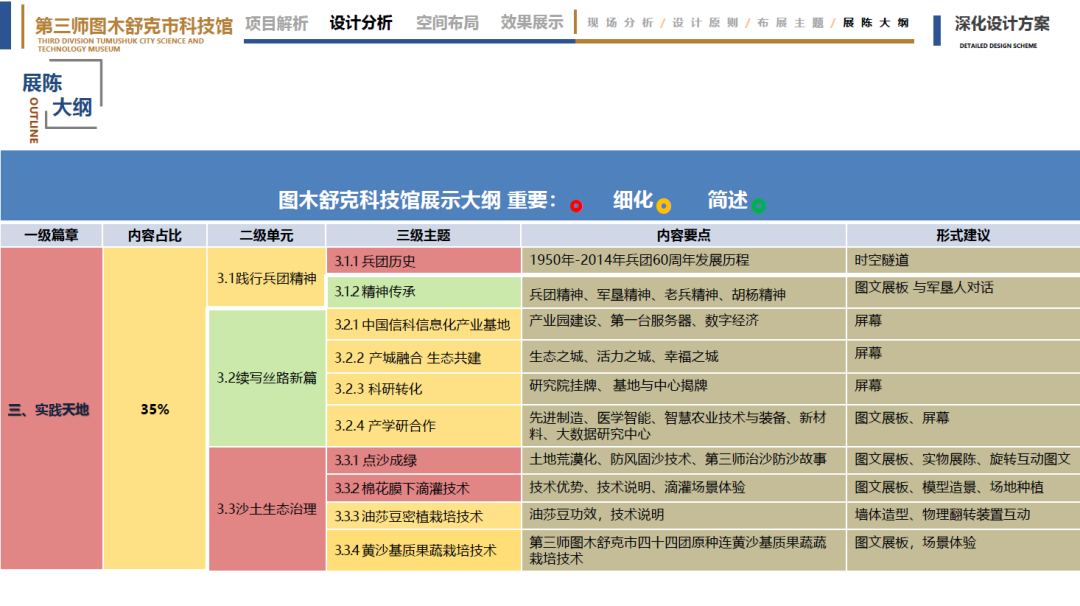1080x606 pixels.
Task: Click the 第三师图木舒克市科技馆 title
Action: tap(134, 26)
